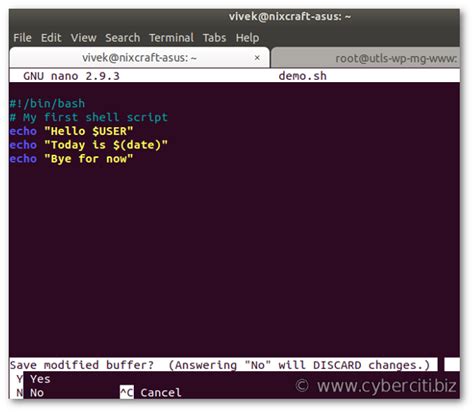This screenshot has width=474, height=413.
Task: Choose No to discard changes
Action: tap(37, 393)
